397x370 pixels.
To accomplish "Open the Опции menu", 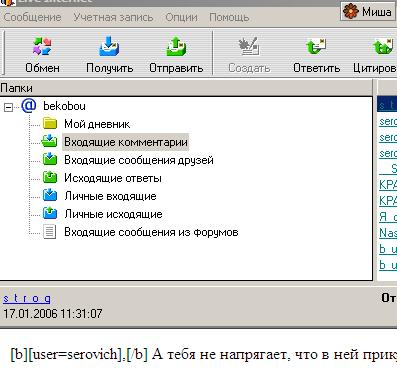I will pyautogui.click(x=181, y=17).
